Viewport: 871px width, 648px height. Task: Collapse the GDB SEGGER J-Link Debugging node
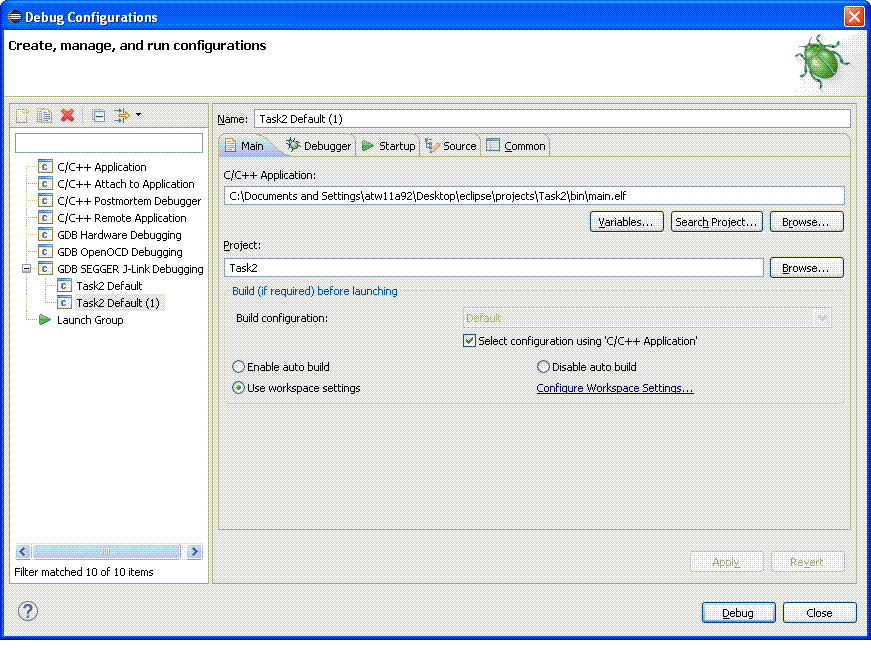pos(26,269)
